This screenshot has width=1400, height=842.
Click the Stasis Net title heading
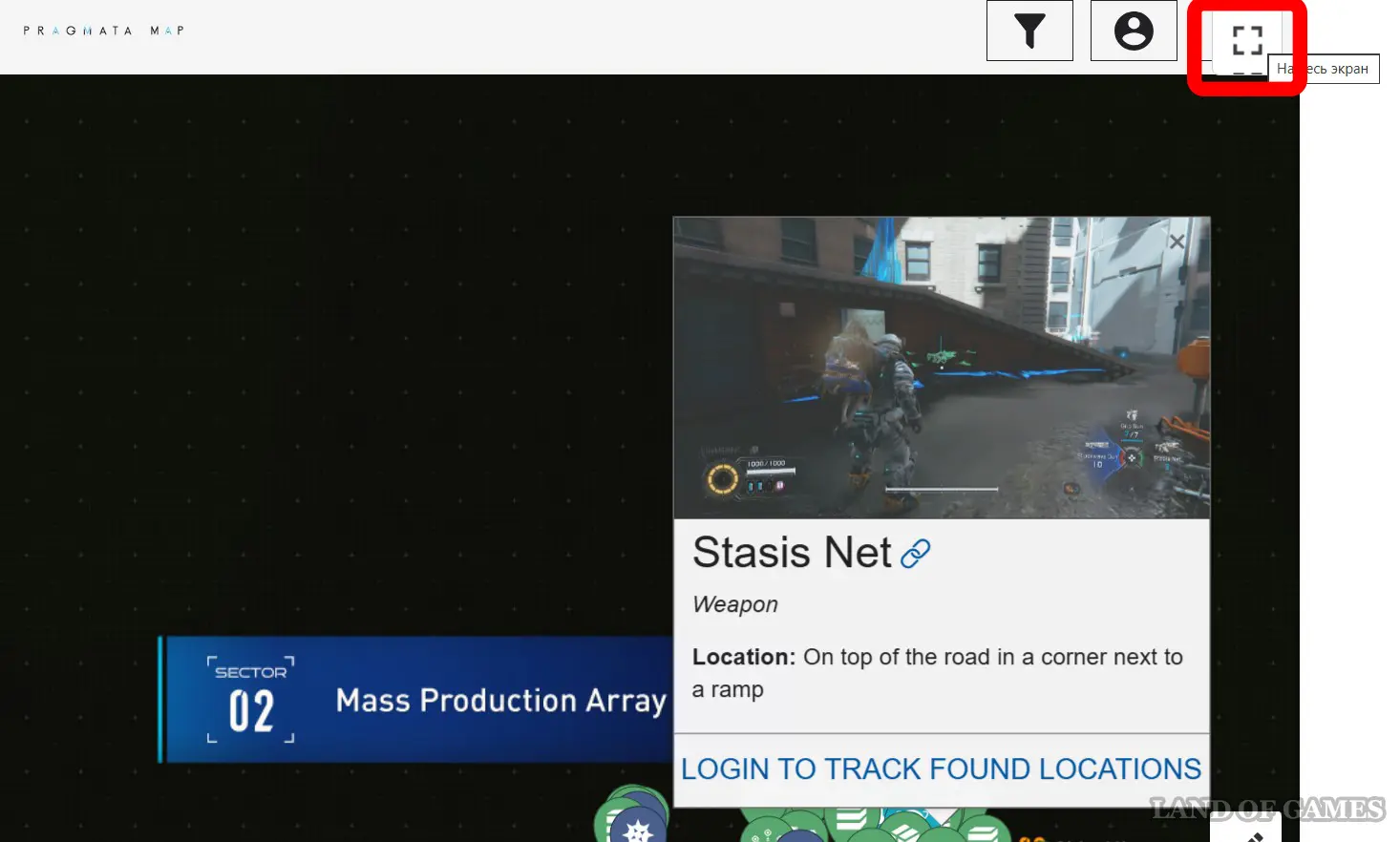click(x=792, y=553)
